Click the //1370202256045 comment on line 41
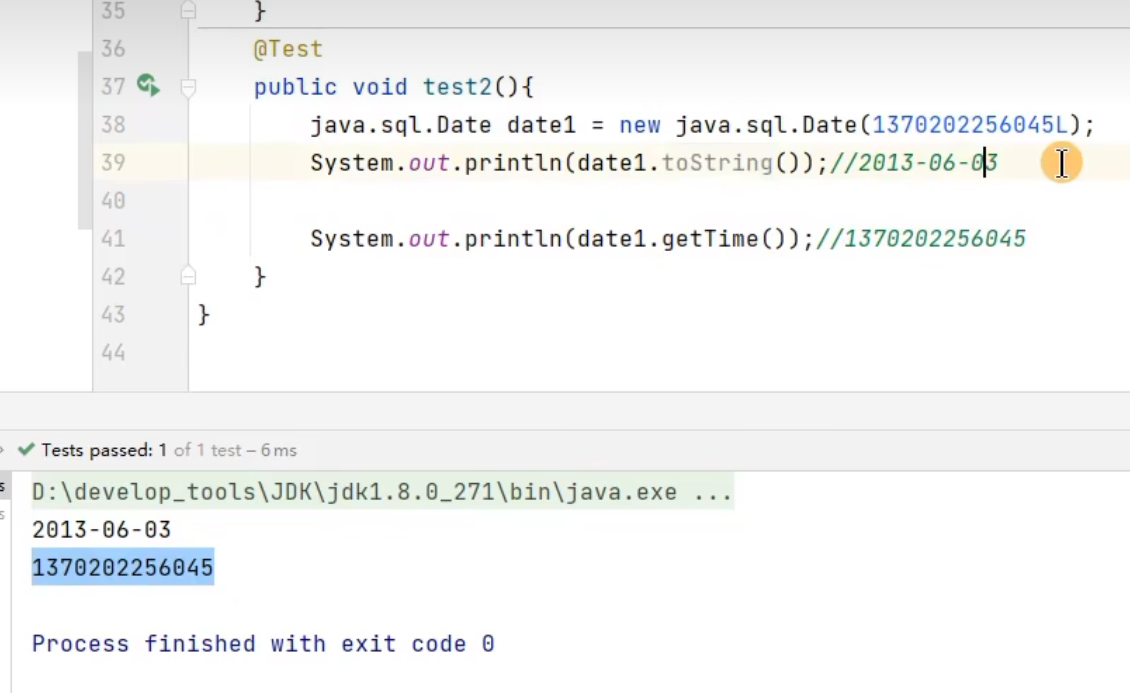The height and width of the screenshot is (693, 1130). click(920, 238)
